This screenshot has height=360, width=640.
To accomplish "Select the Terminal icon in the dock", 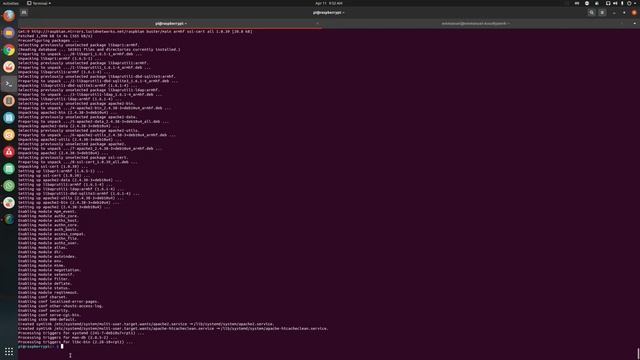I will [x=9, y=84].
